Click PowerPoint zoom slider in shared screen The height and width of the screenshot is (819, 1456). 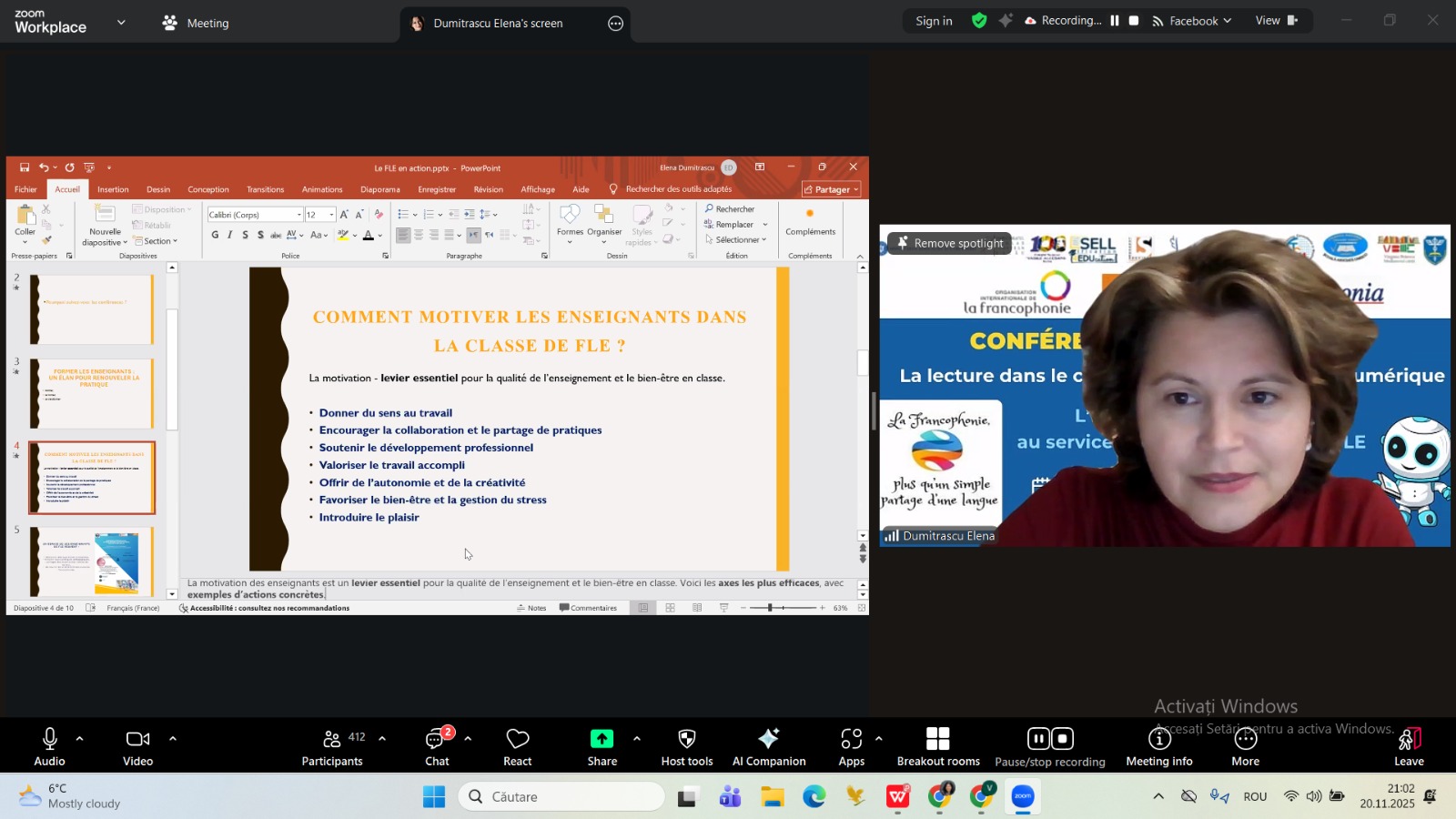pos(770,608)
